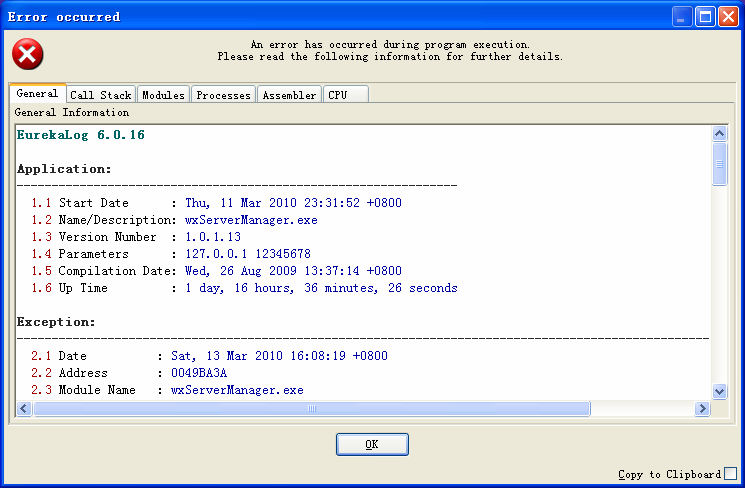Viewport: 745px width, 488px height.
Task: Click the vertical scrollbar down arrow
Action: tap(719, 392)
